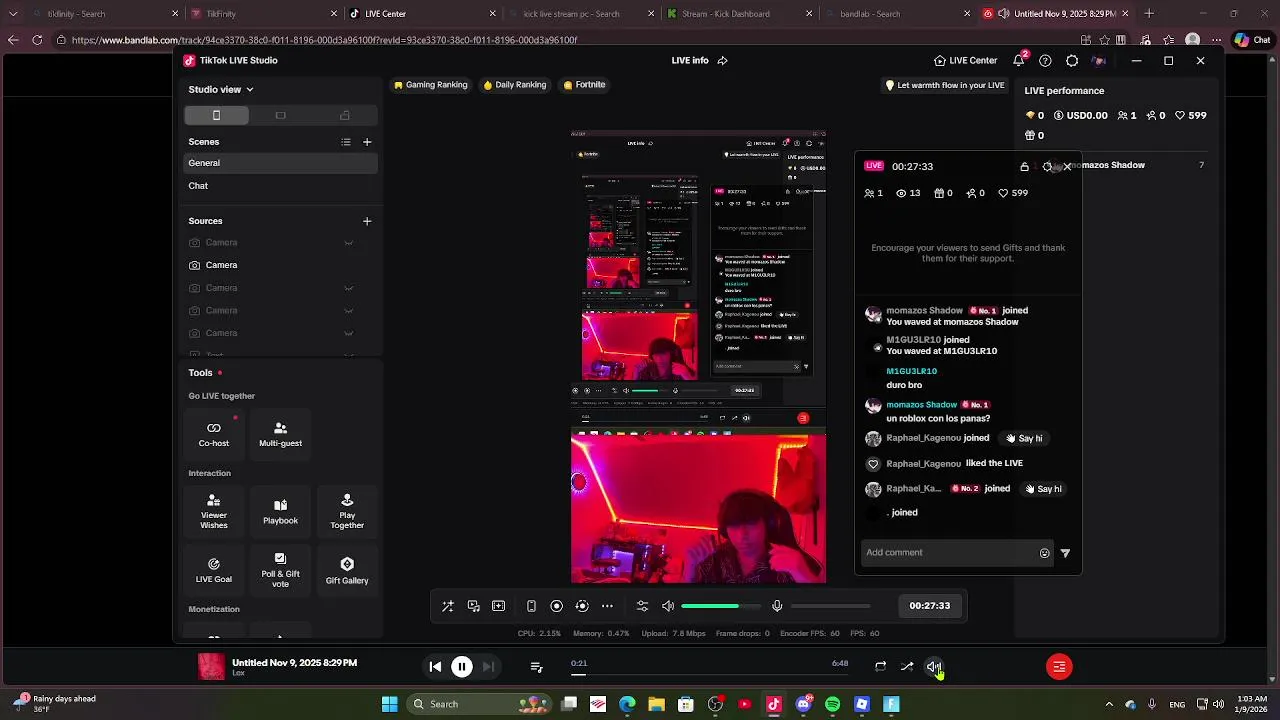Say hi to Raphael_Kagenou No. 2
Image resolution: width=1280 pixels, height=720 pixels.
click(x=1043, y=489)
